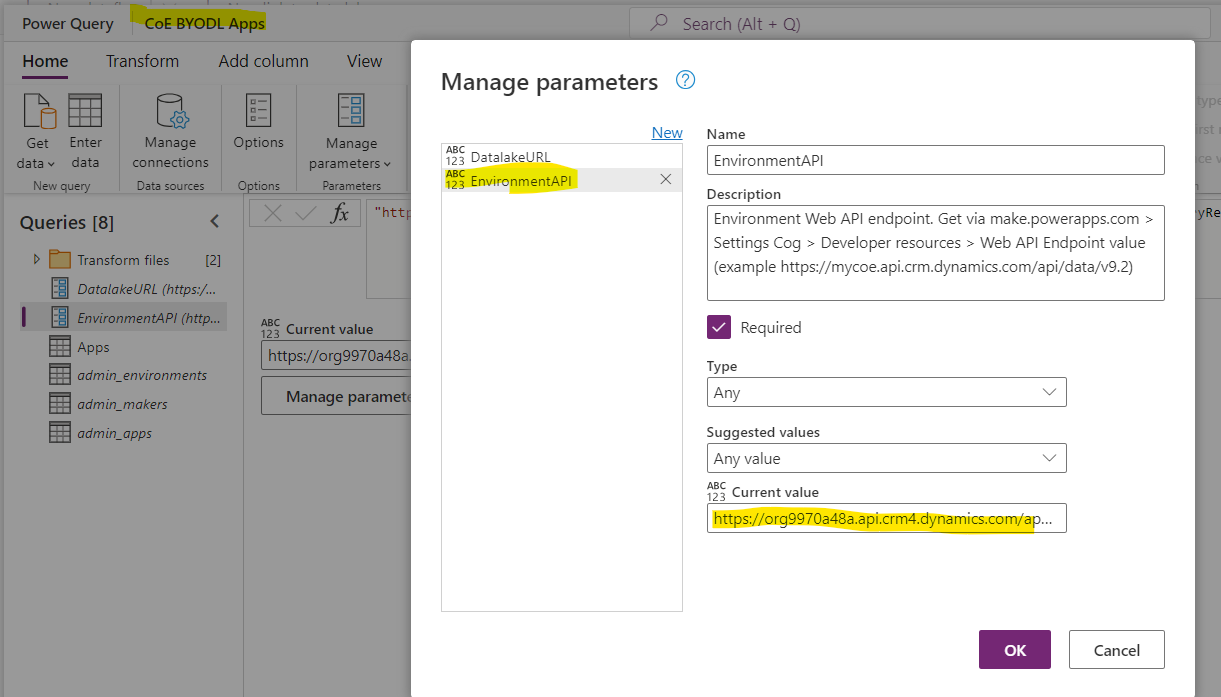This screenshot has height=697, width=1221.
Task: Click the New parameter link
Action: (x=666, y=131)
